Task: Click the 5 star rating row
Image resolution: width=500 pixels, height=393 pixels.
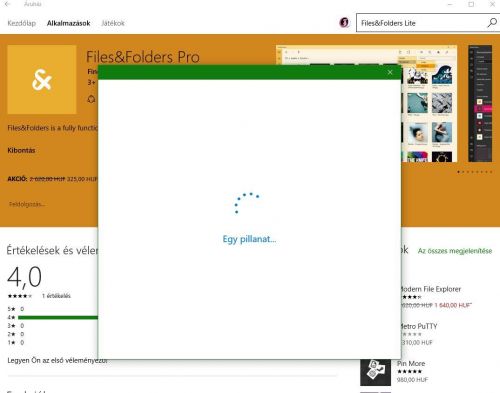Action: pos(16,309)
